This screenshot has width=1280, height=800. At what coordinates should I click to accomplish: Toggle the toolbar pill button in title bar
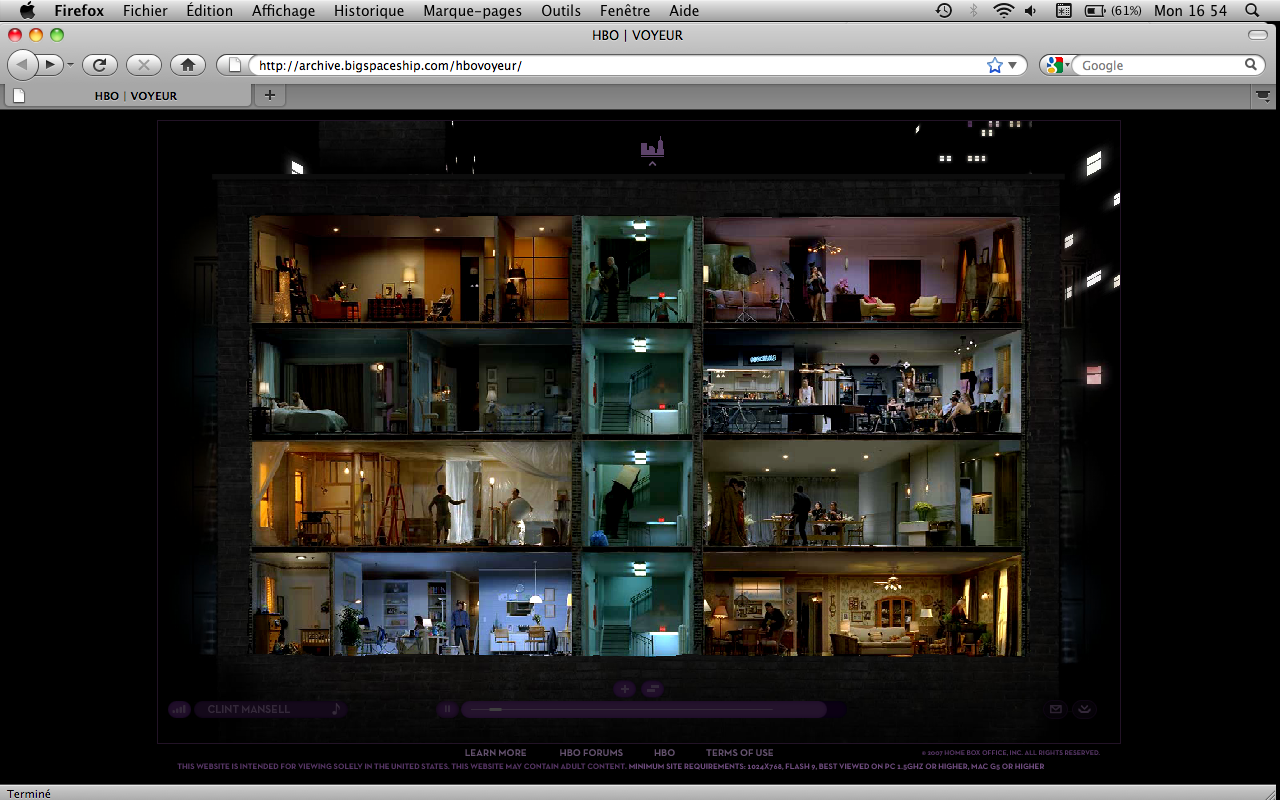point(1258,35)
